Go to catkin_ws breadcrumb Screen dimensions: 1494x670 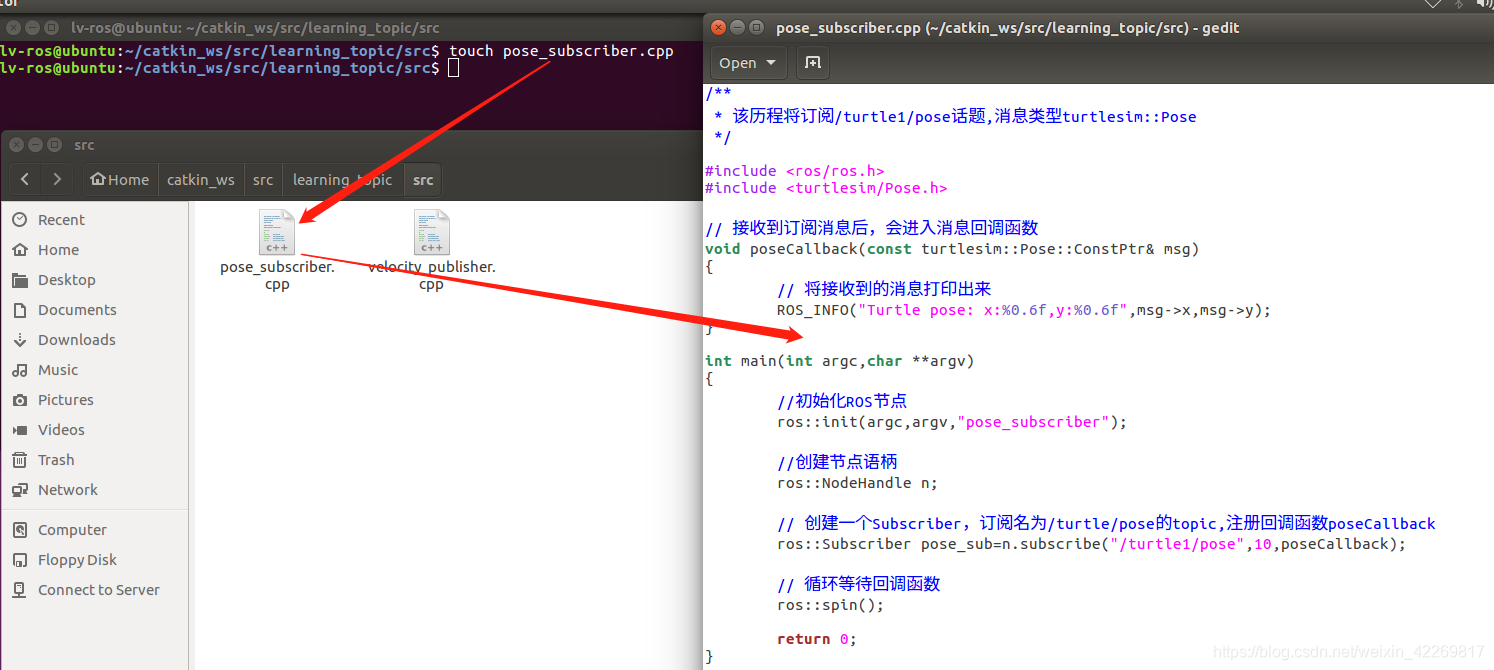[200, 180]
